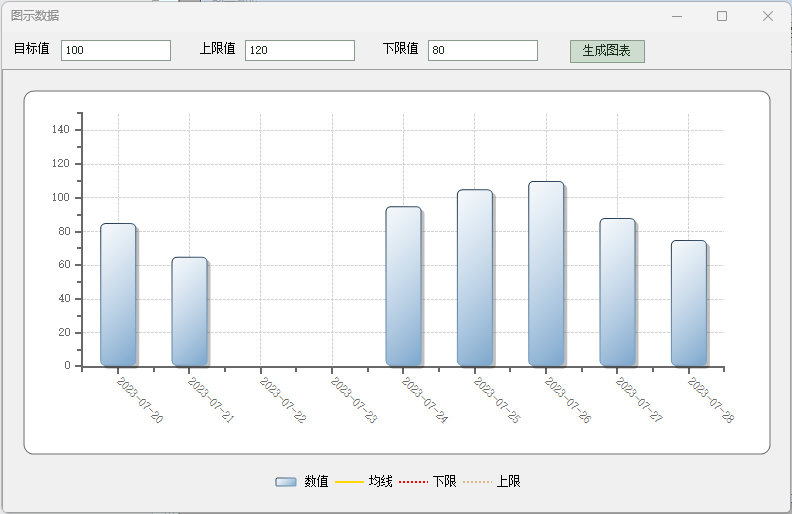This screenshot has width=792, height=514.
Task: Click the 目标值 input field
Action: pyautogui.click(x=116, y=50)
